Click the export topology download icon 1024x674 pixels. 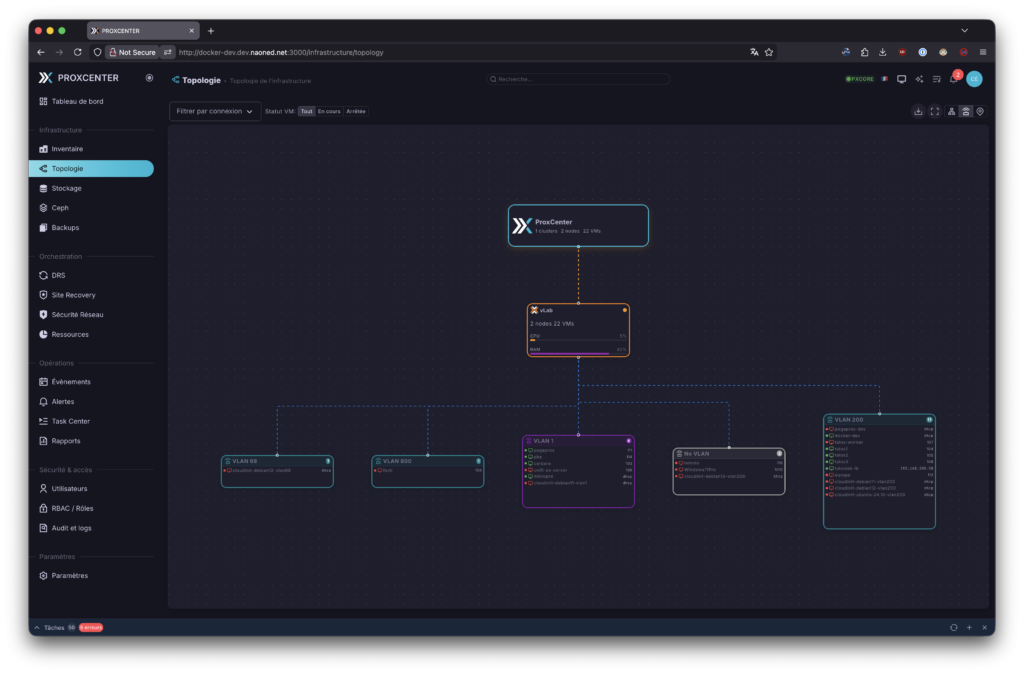pyautogui.click(x=918, y=112)
